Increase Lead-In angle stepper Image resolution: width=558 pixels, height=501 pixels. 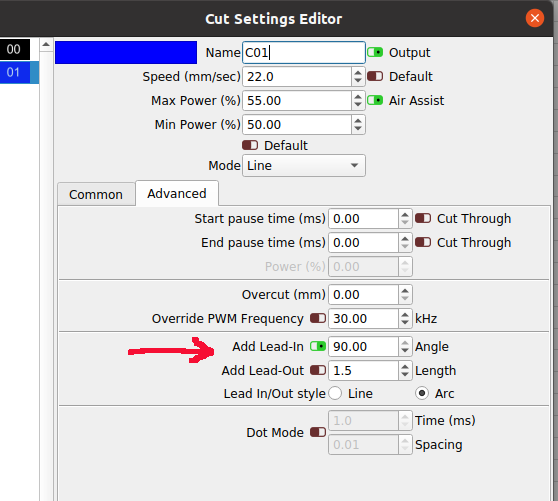click(405, 342)
